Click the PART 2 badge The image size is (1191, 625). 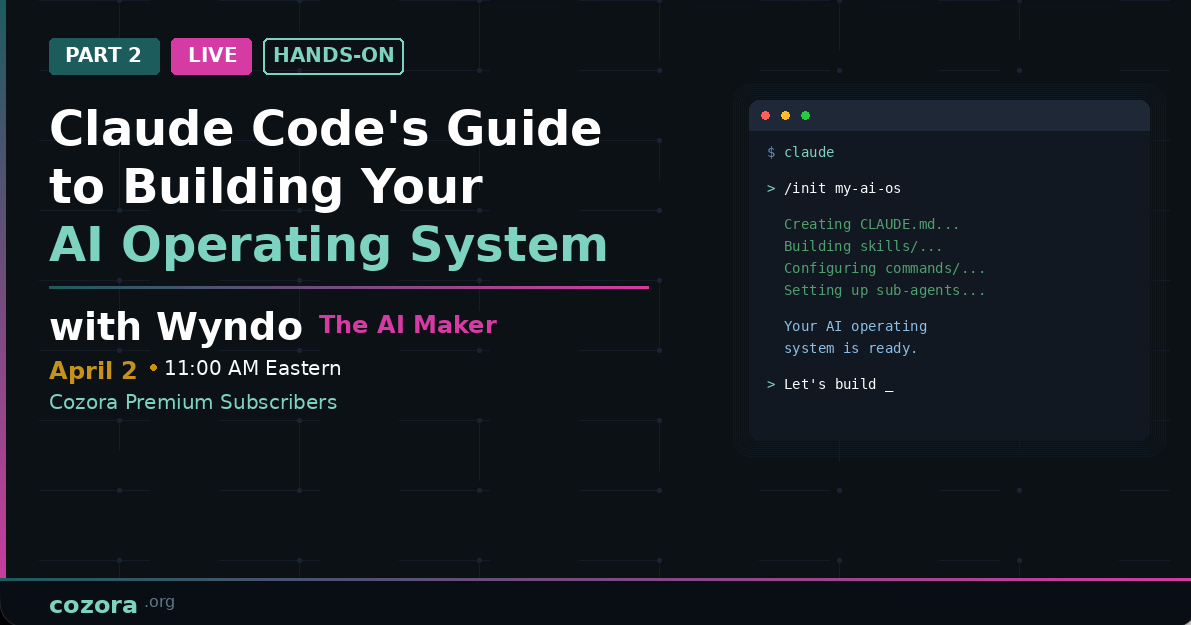[x=104, y=56]
